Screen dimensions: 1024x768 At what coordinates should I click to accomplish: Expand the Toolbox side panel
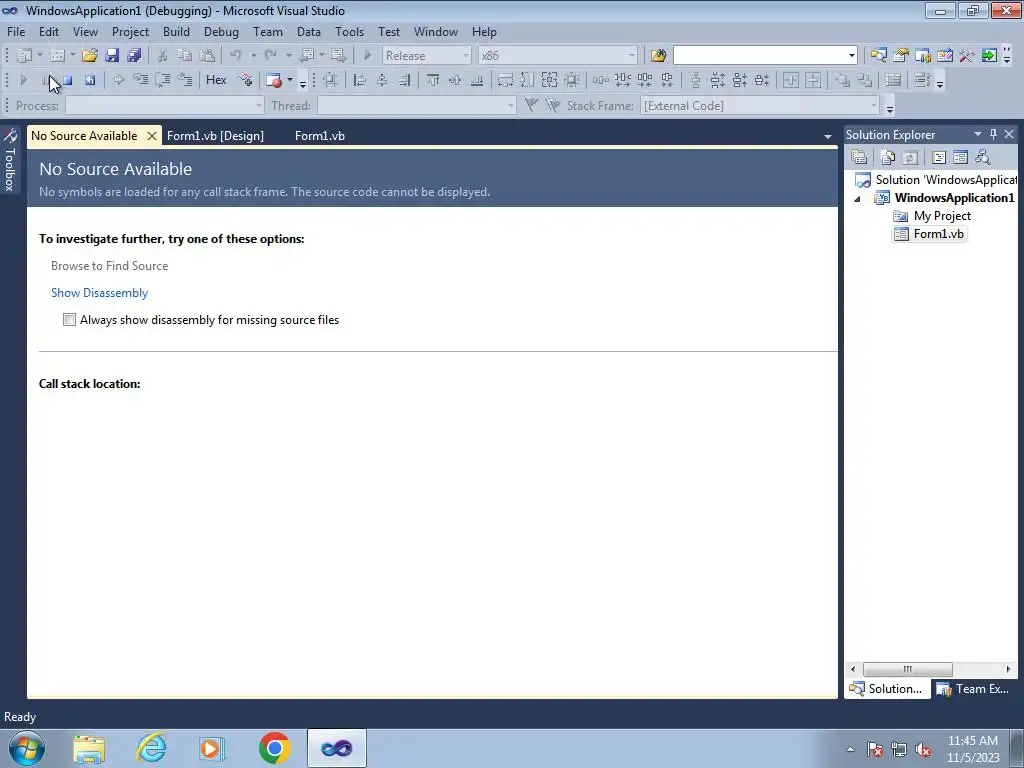[10, 161]
